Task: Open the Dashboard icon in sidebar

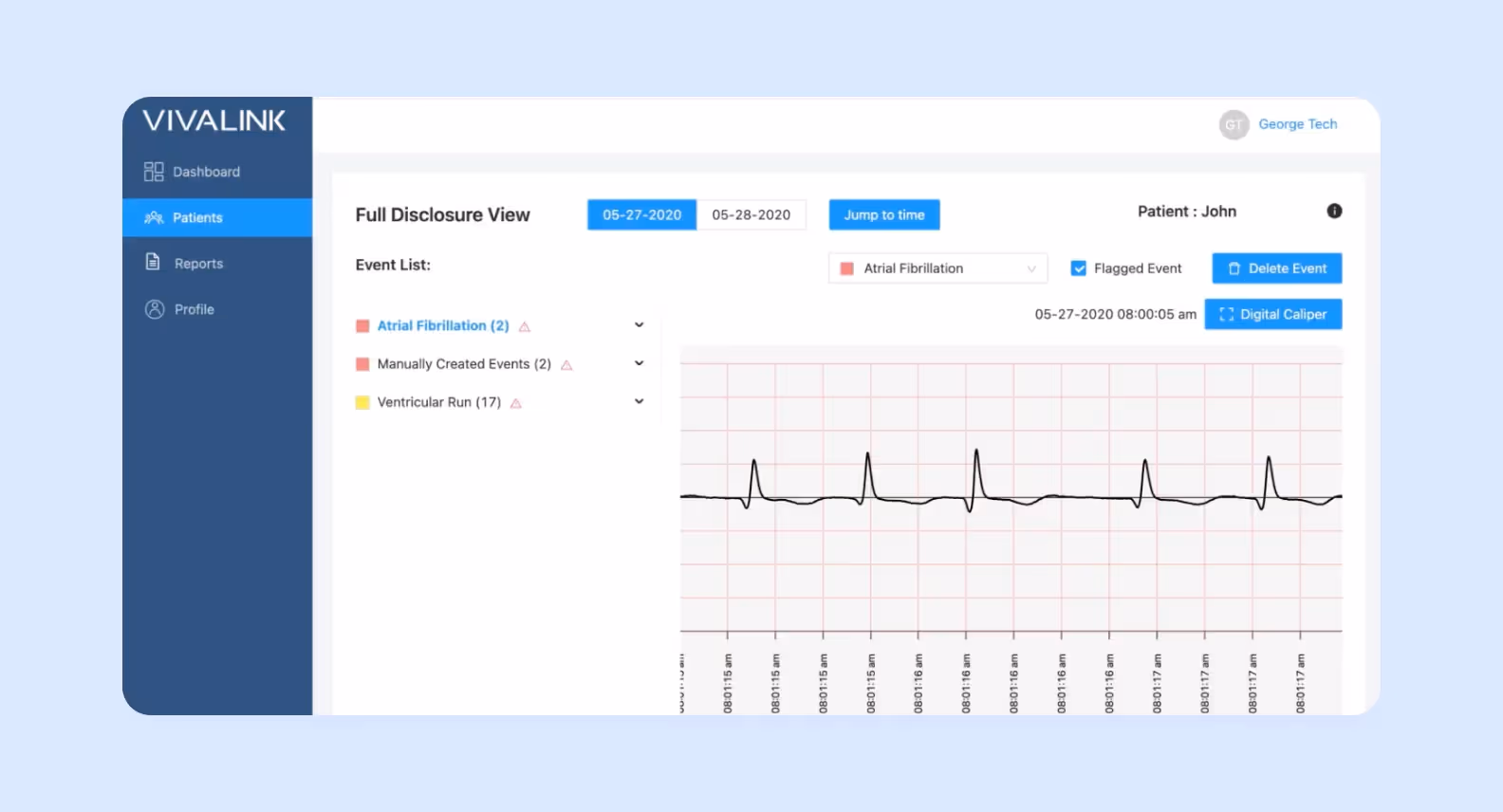Action: tap(154, 172)
